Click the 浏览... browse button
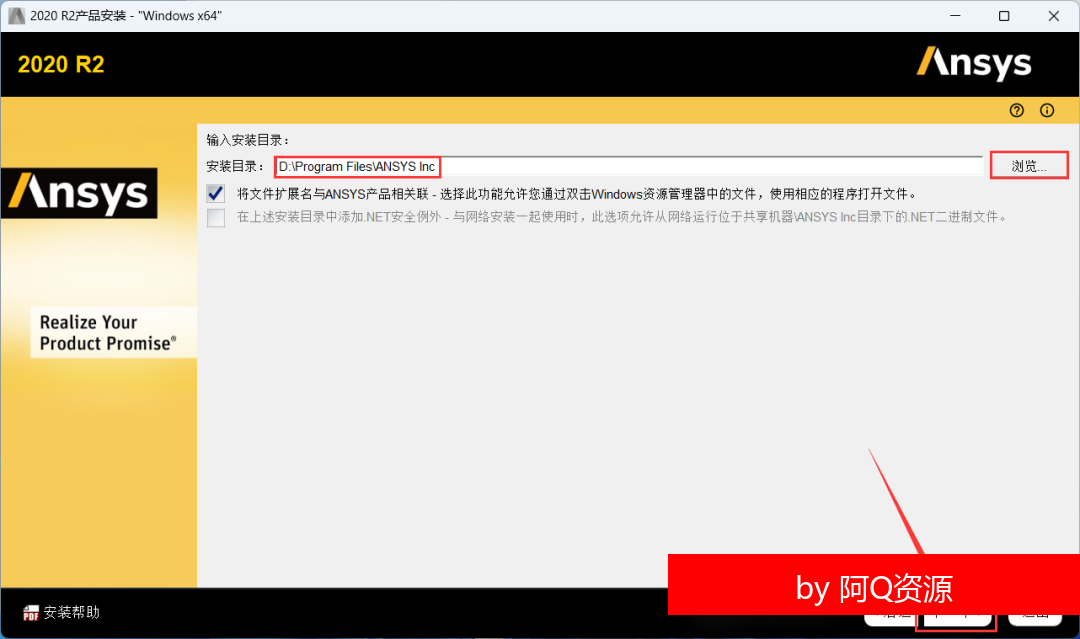 click(1029, 166)
